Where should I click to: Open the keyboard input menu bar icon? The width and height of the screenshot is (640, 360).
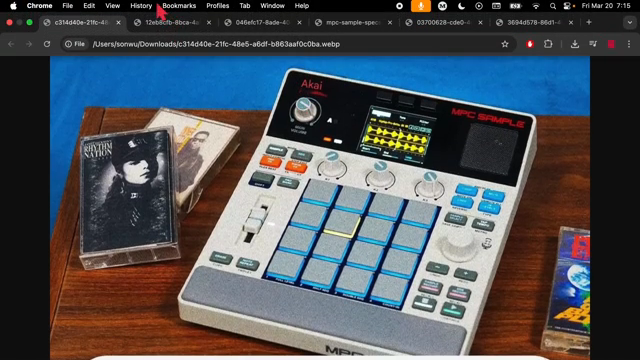(496, 6)
